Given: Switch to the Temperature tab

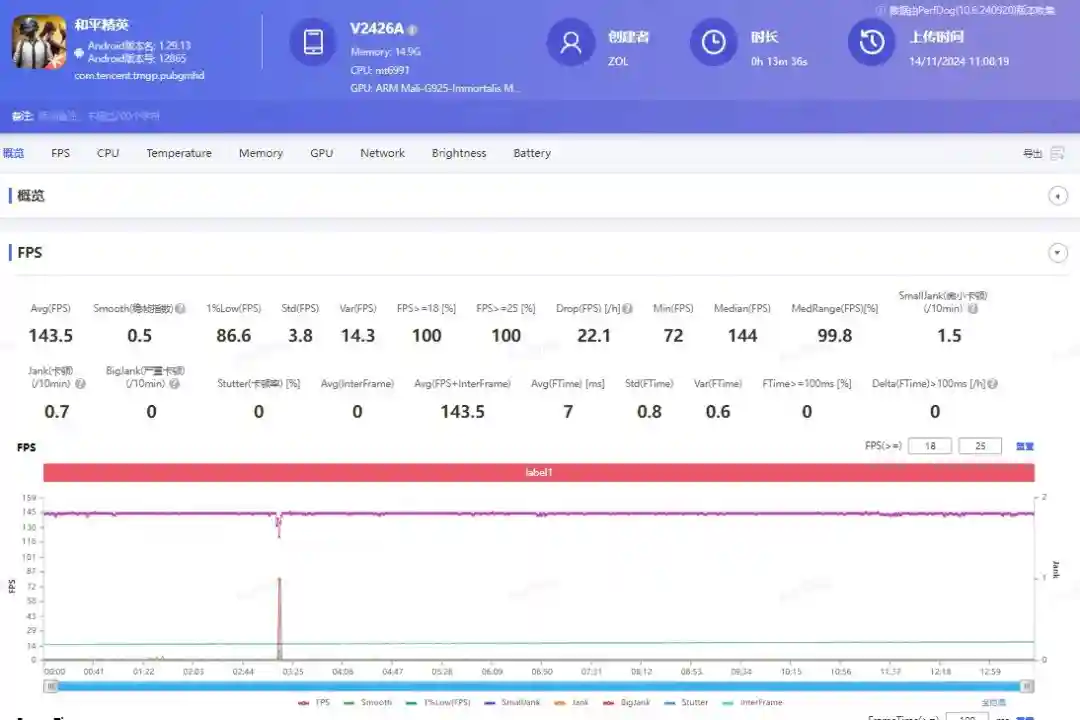Looking at the screenshot, I should [x=179, y=153].
